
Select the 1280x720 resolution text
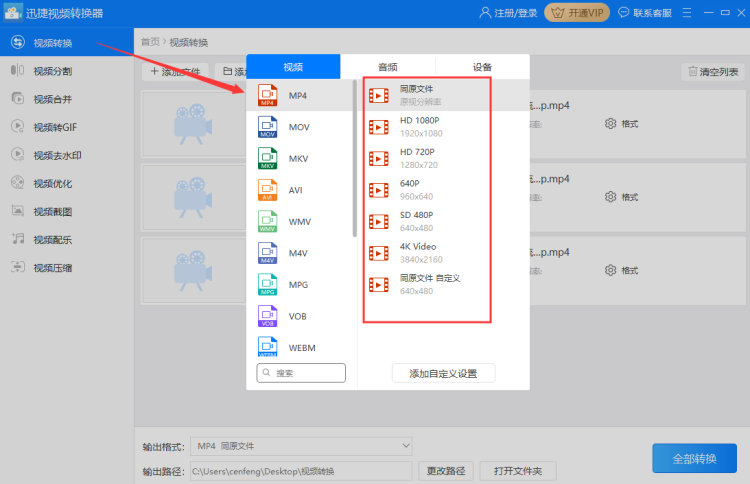[419, 165]
